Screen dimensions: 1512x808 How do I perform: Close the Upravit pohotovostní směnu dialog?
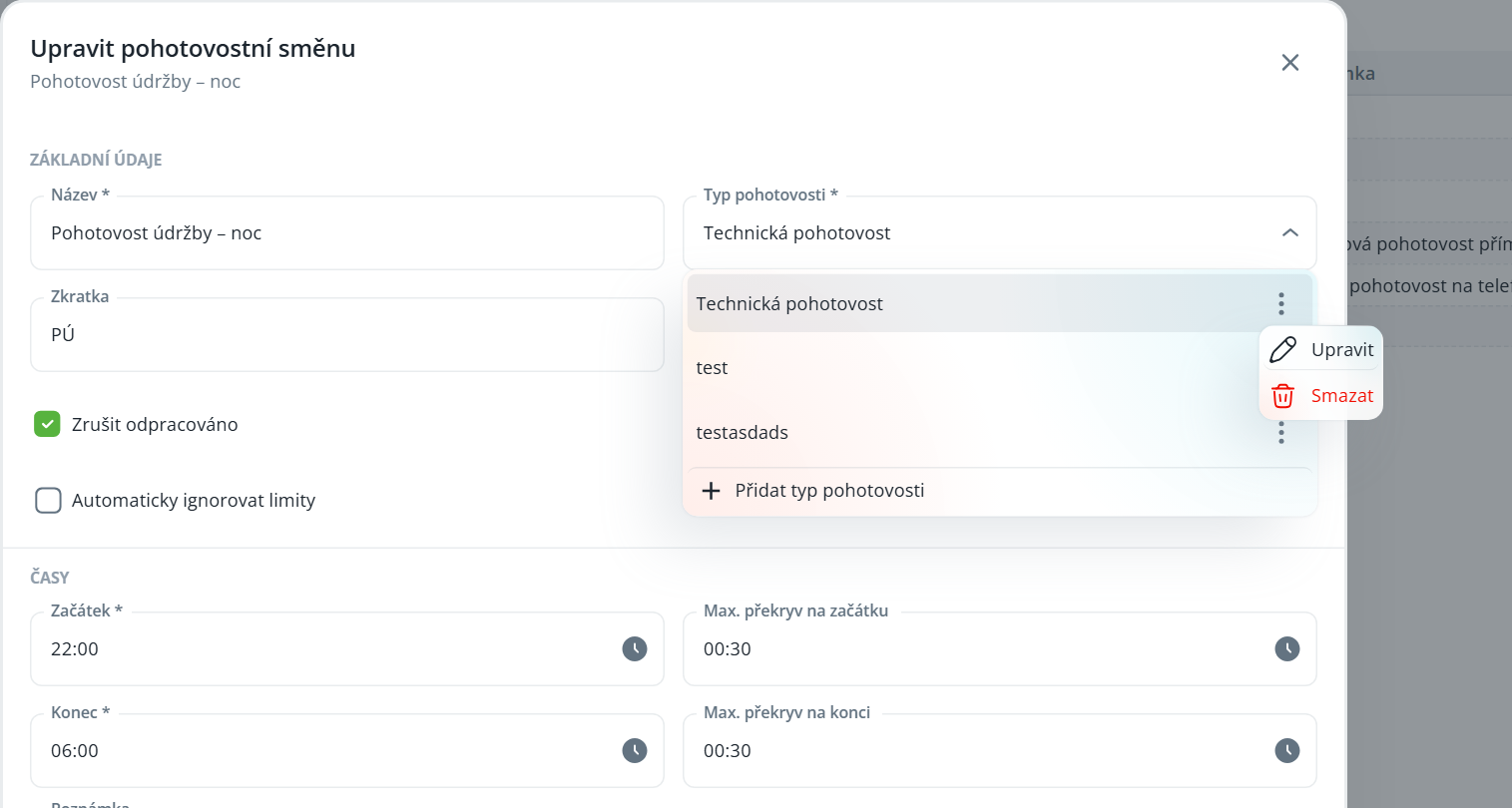(1290, 63)
